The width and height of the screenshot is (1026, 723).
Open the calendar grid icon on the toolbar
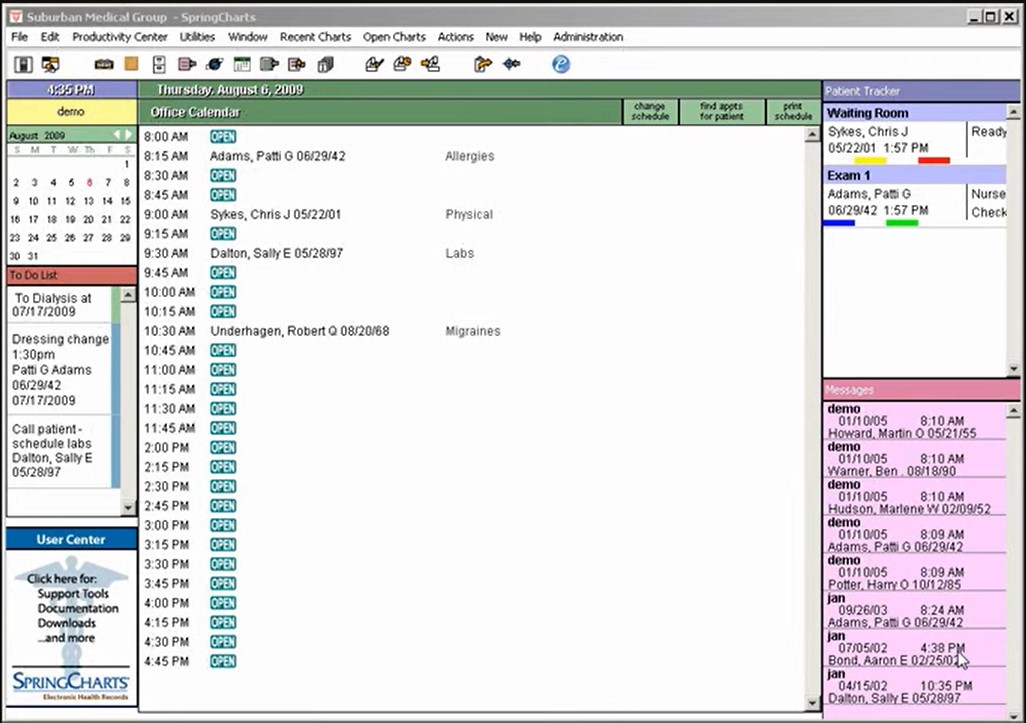coord(242,63)
